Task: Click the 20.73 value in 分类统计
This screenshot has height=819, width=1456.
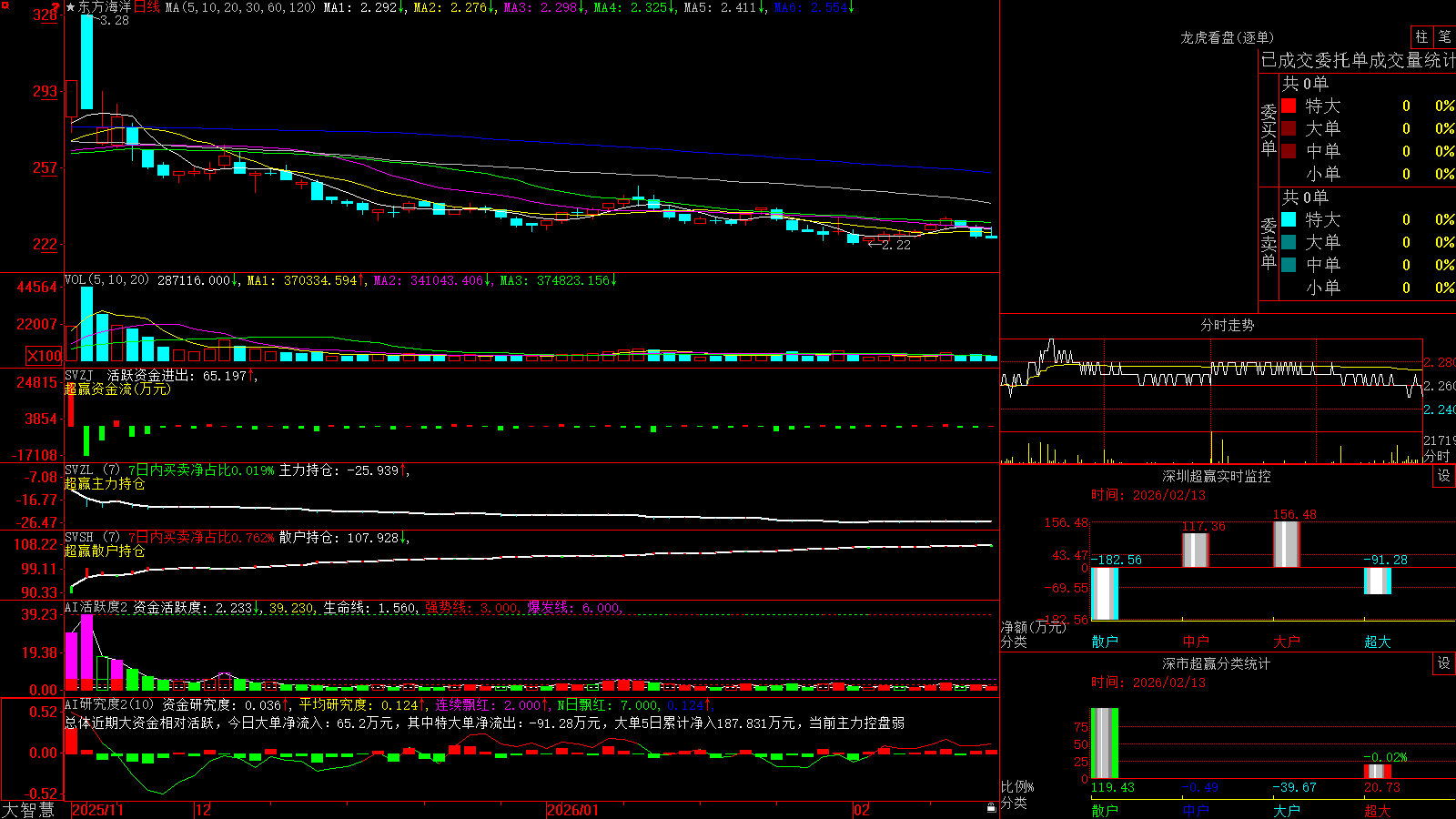Action: coord(1382,787)
